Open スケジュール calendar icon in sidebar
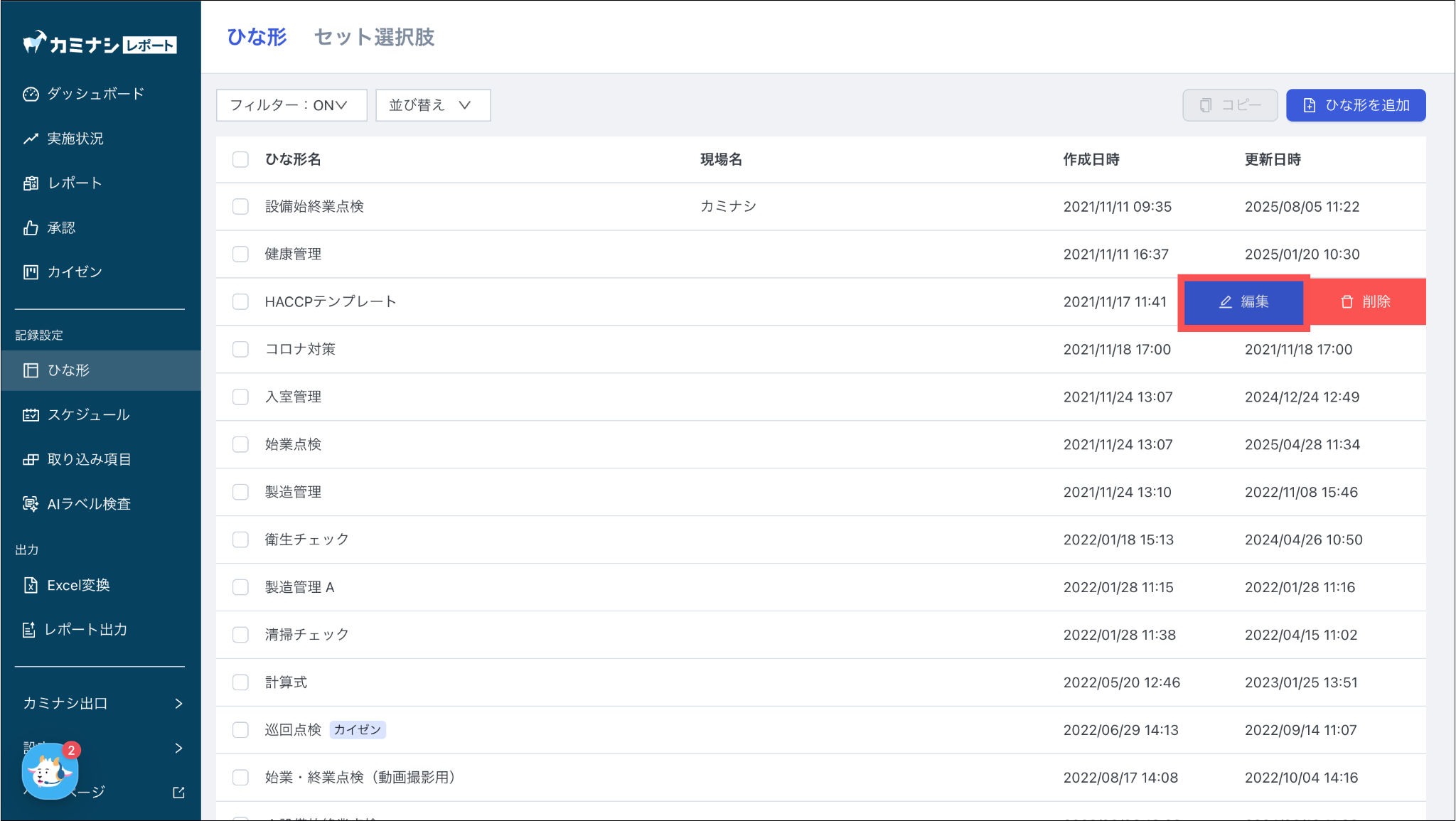This screenshot has width=1456, height=821. pyautogui.click(x=31, y=415)
